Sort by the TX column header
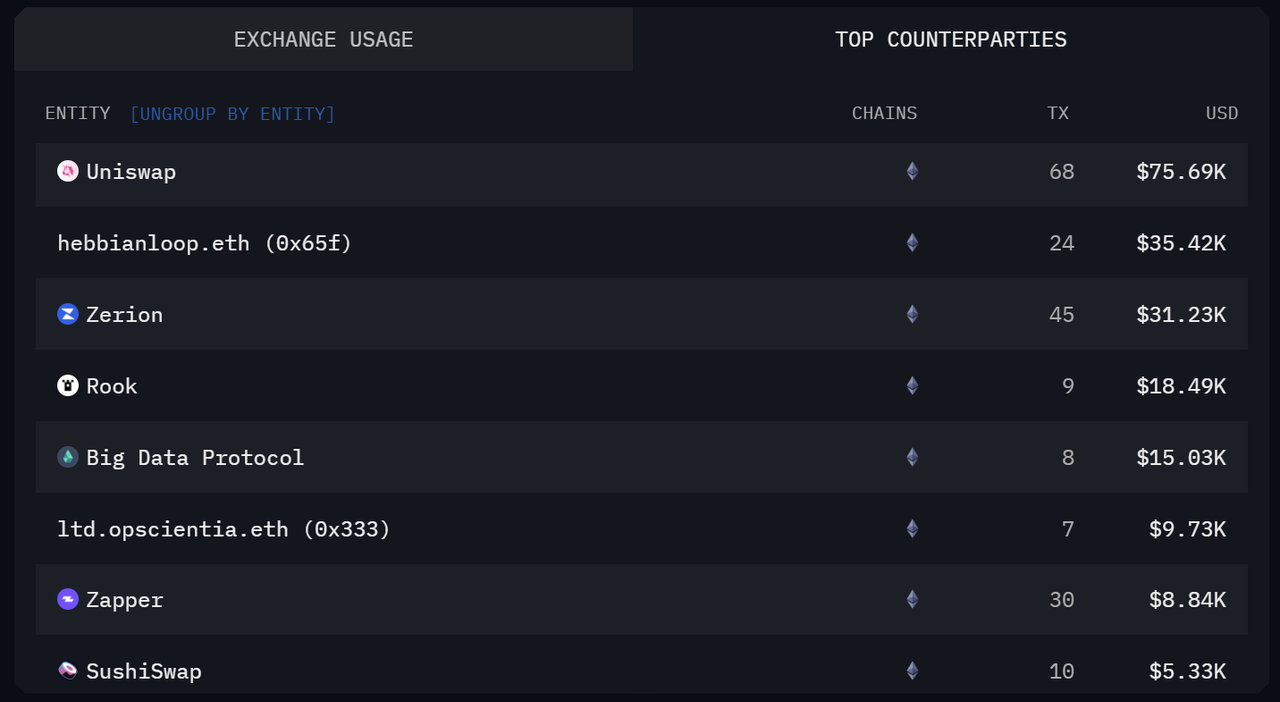 (1057, 114)
